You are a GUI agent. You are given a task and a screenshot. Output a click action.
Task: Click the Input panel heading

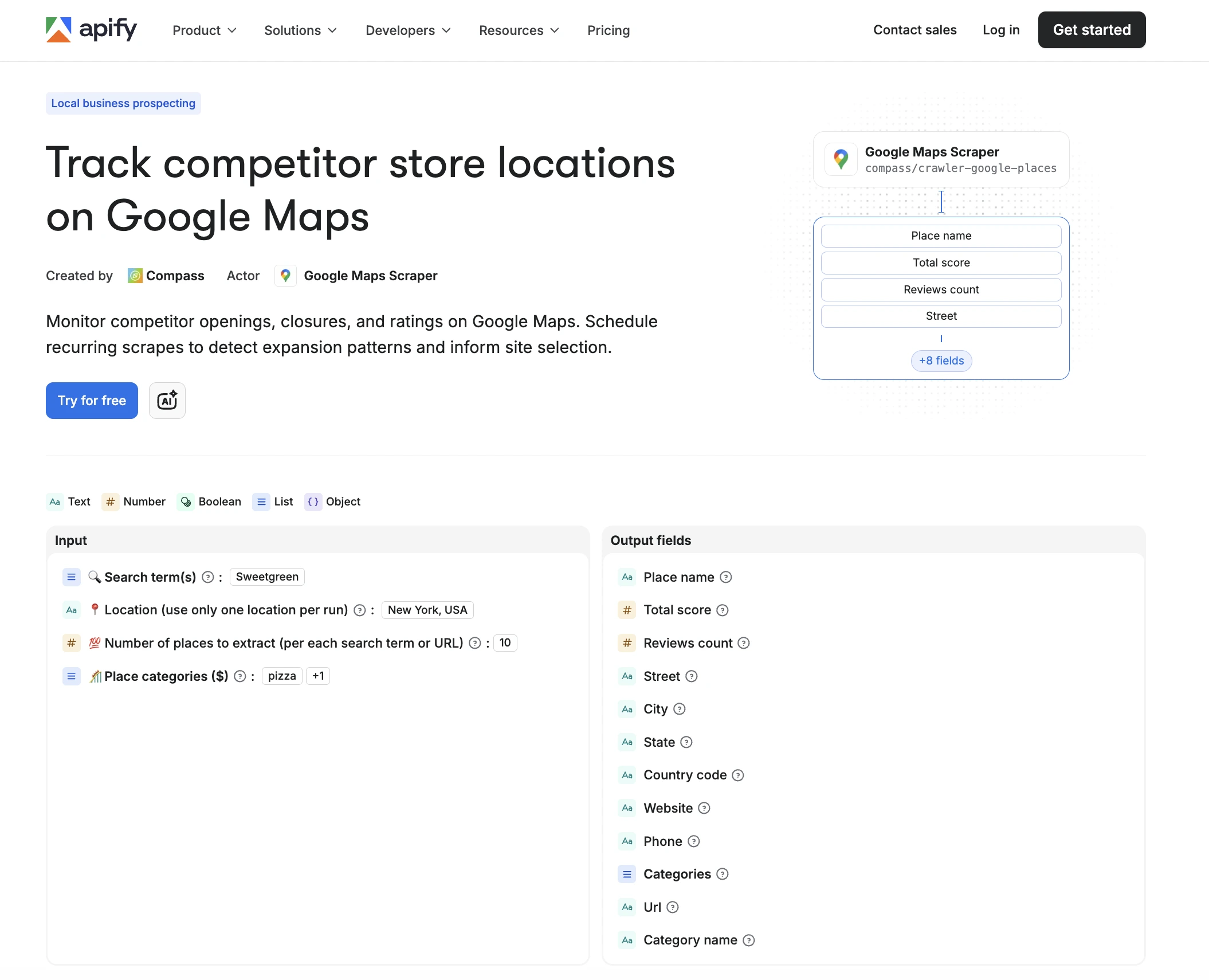(x=71, y=540)
